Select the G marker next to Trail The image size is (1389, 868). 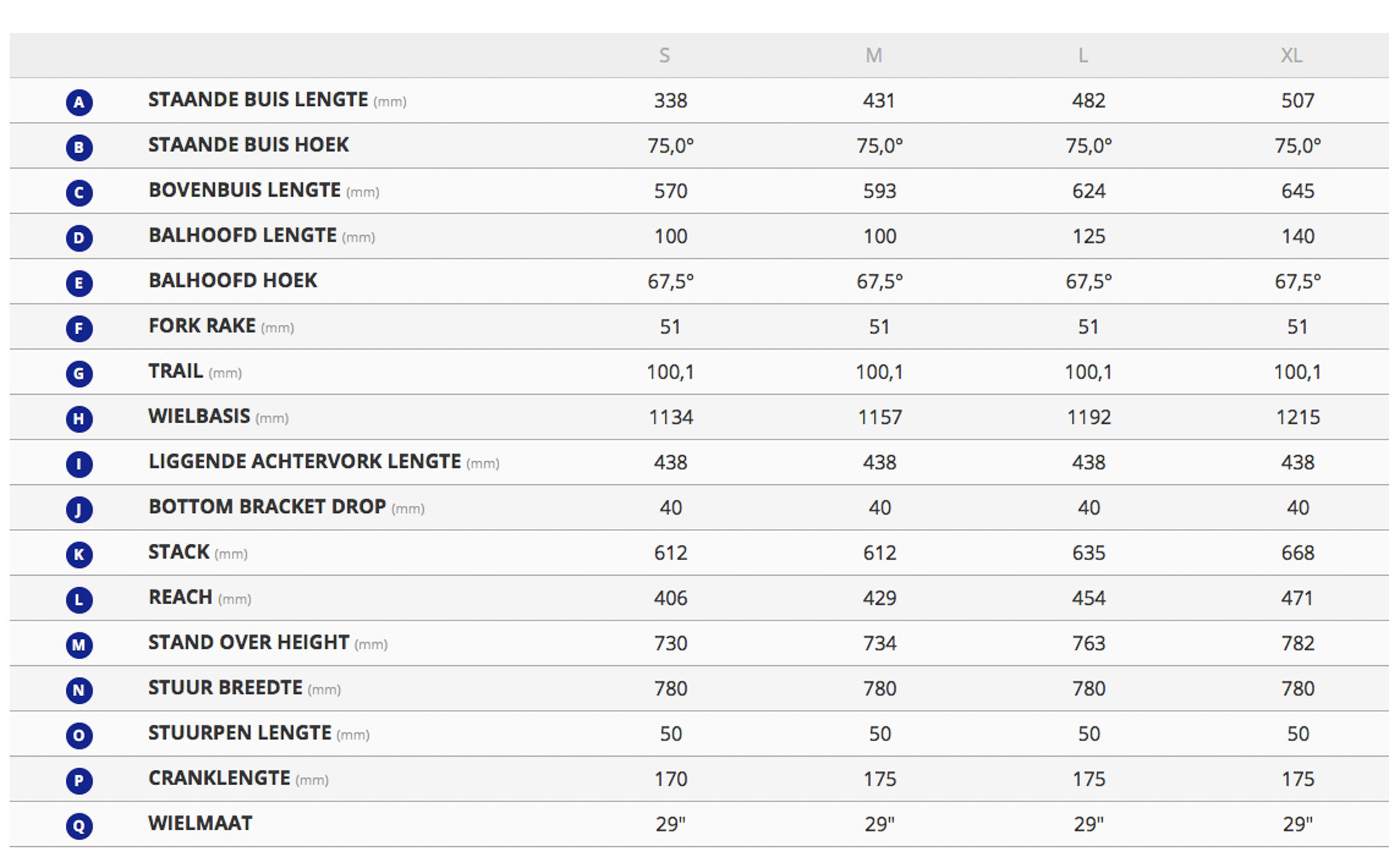click(79, 374)
